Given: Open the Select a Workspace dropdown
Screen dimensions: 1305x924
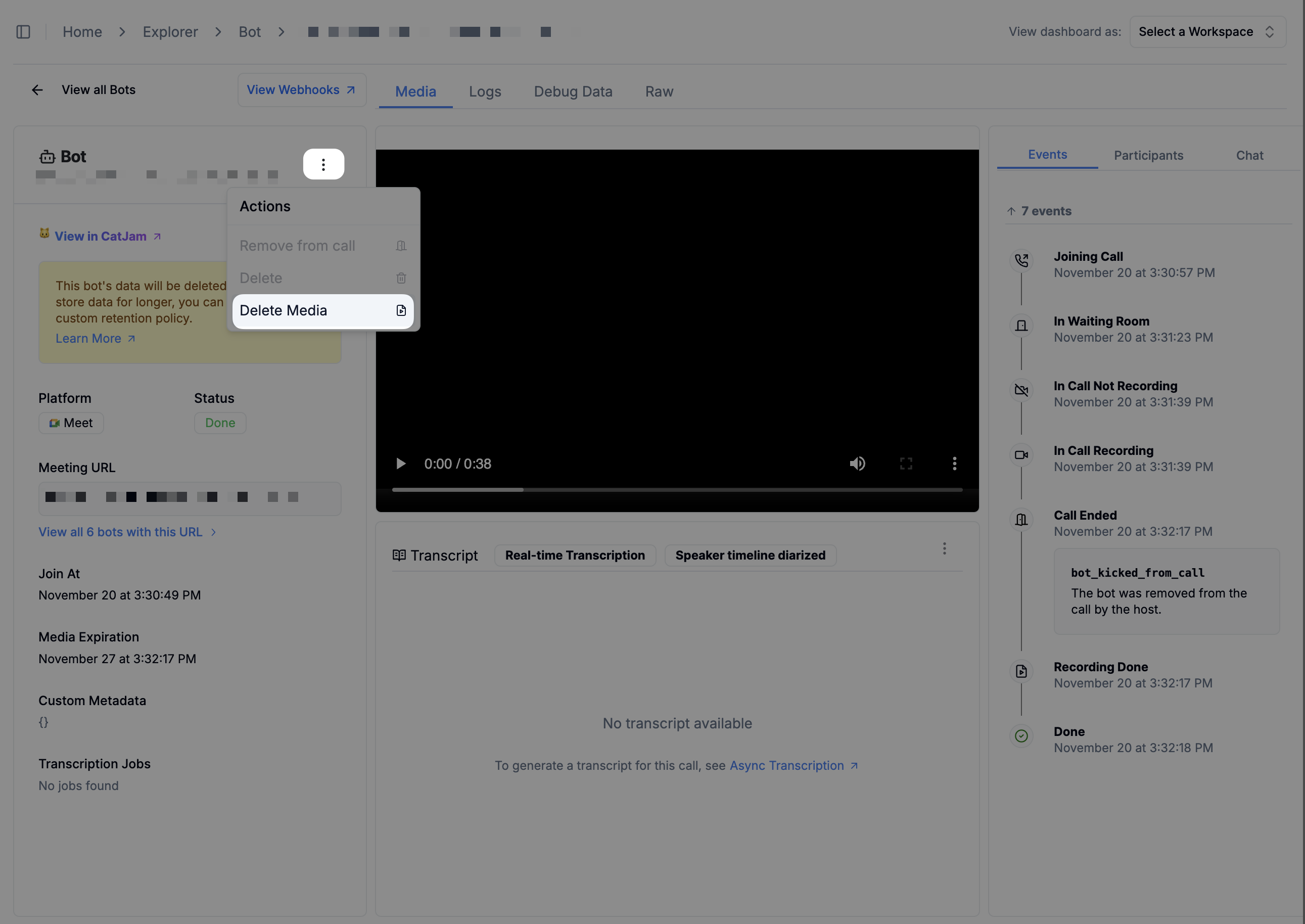Looking at the screenshot, I should (1207, 32).
